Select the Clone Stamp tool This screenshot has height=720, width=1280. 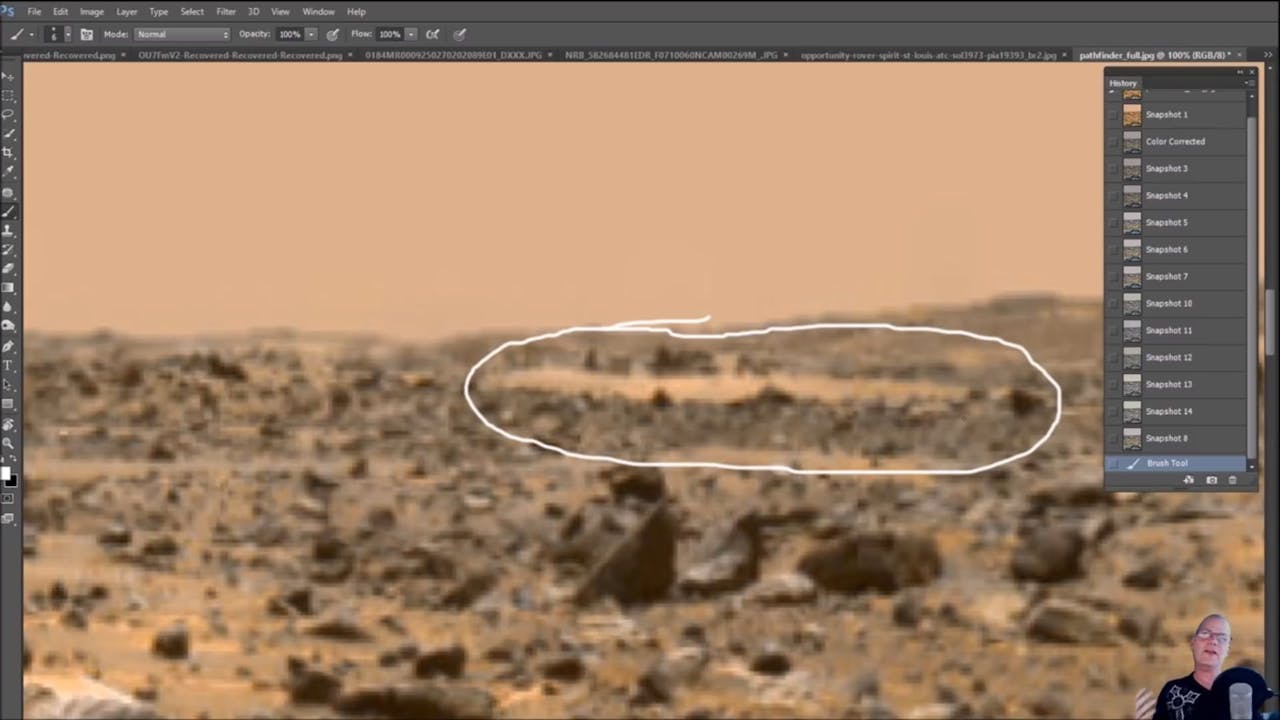pos(8,230)
